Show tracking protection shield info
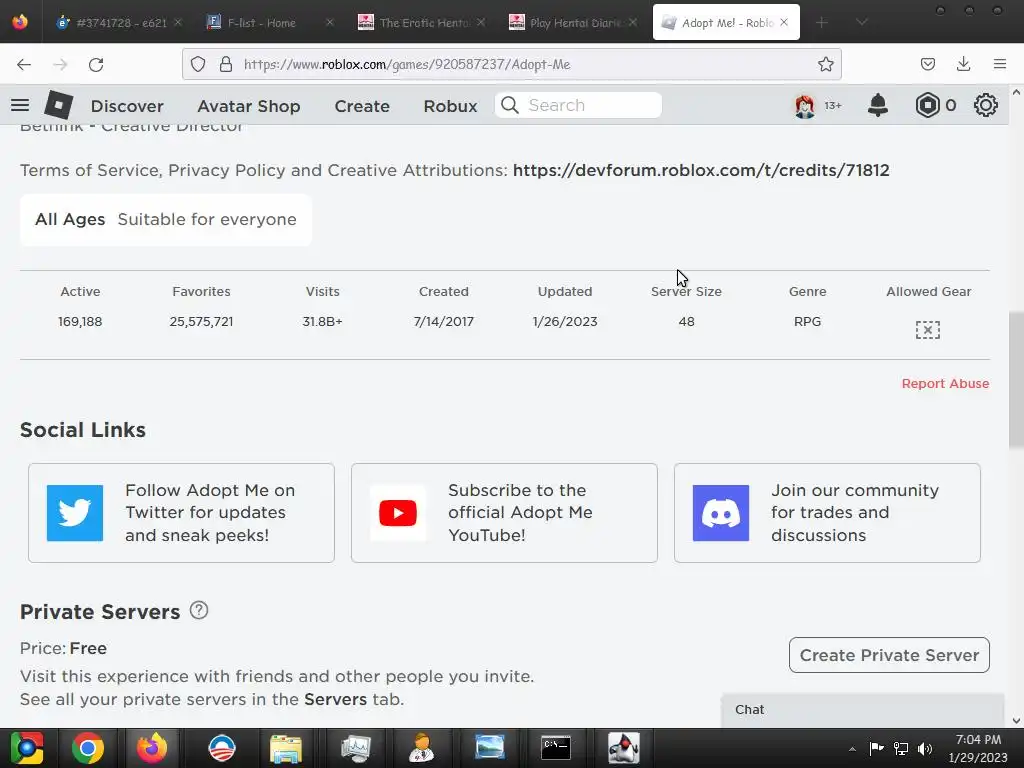1024x768 pixels. pos(198,64)
